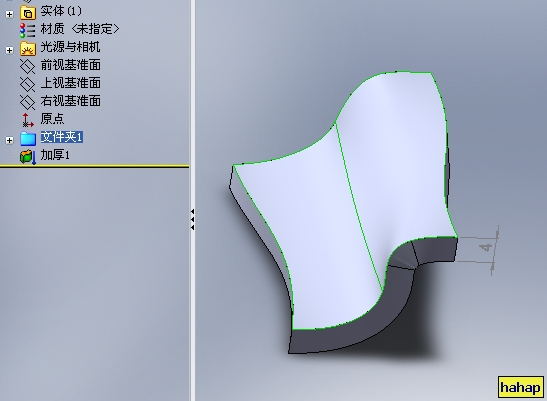
Task: Expand the 光源与相机 tree node
Action: (x=9, y=50)
